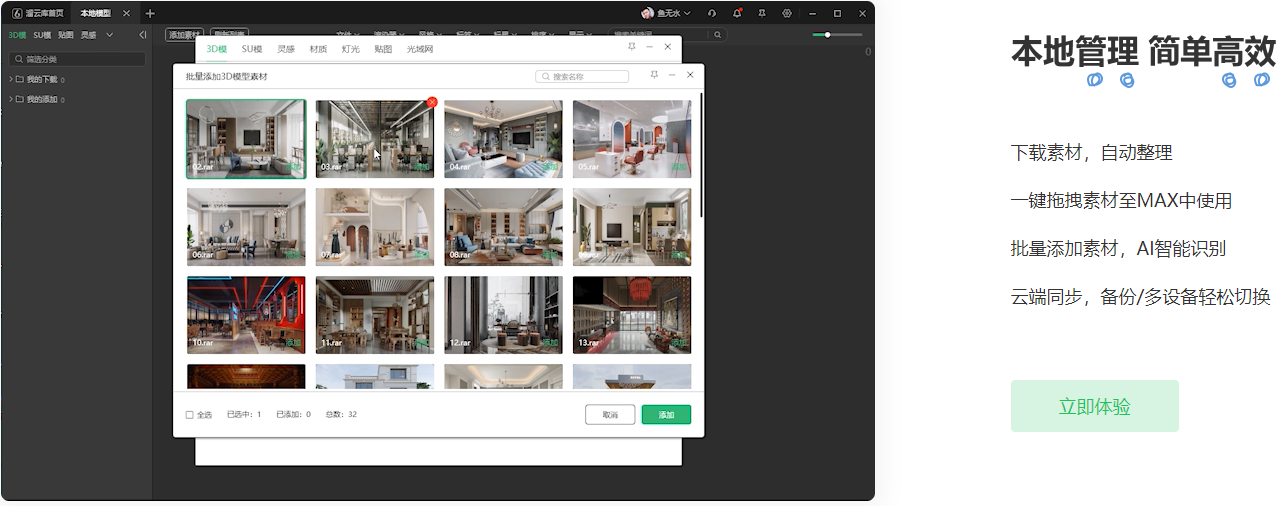
Task: Select the 05.rar thumbnail
Action: pyautogui.click(x=632, y=139)
